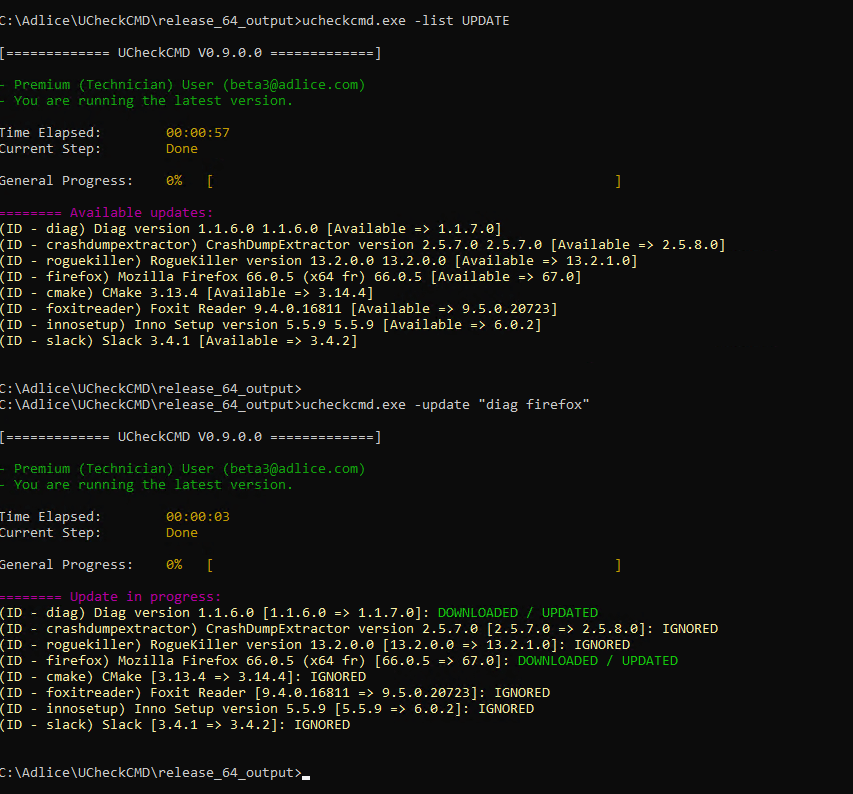The height and width of the screenshot is (794, 853).
Task: Click DOWNLOADED / UPDATED status for Mozilla Firefox
Action: pos(597,661)
